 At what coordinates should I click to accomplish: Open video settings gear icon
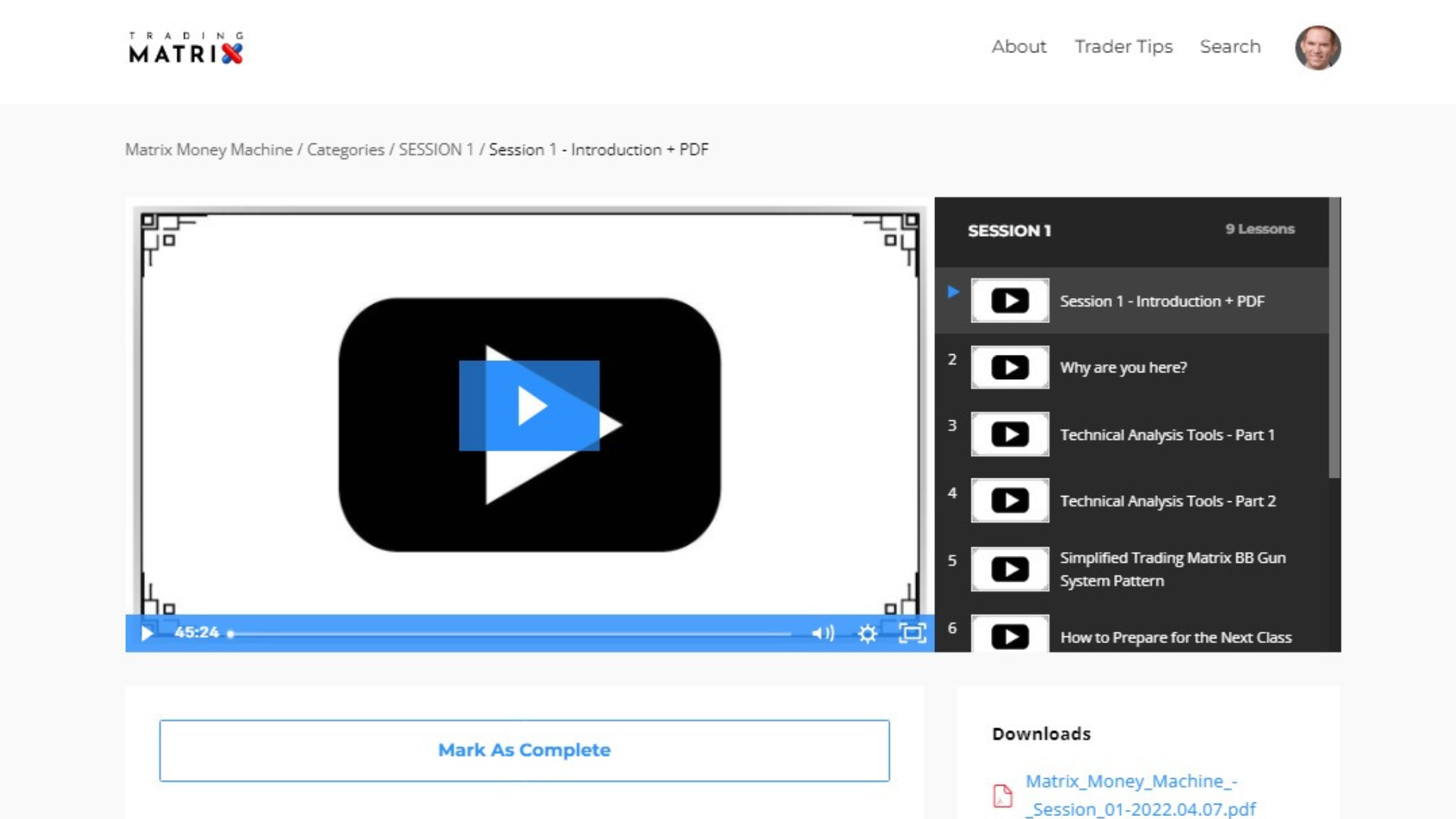(x=868, y=633)
